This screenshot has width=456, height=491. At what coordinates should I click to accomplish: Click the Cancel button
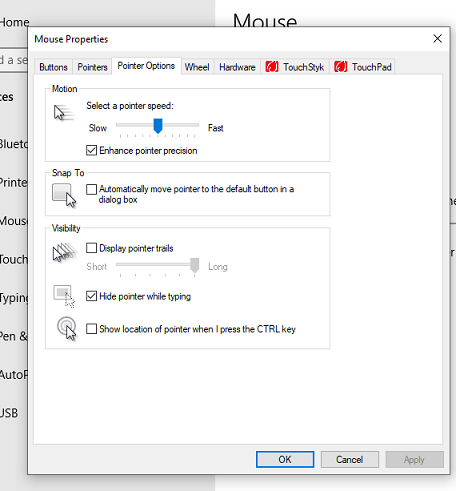tap(350, 459)
